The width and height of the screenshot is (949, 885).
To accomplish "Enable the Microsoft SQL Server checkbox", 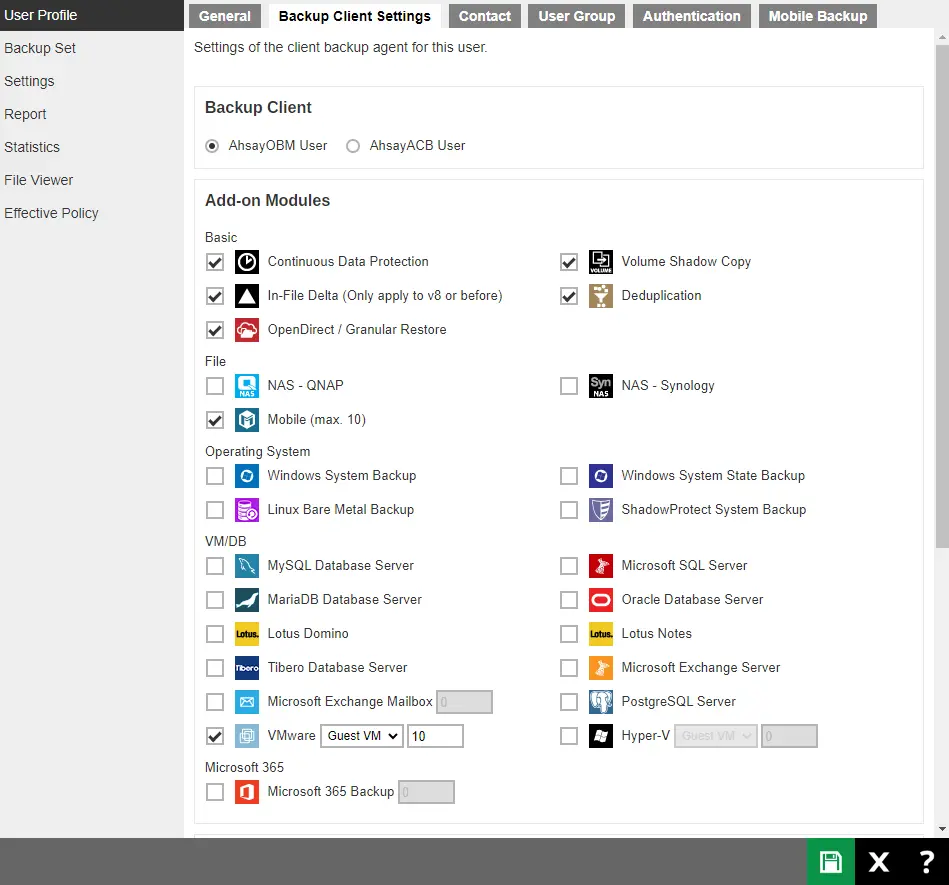I will pyautogui.click(x=569, y=565).
